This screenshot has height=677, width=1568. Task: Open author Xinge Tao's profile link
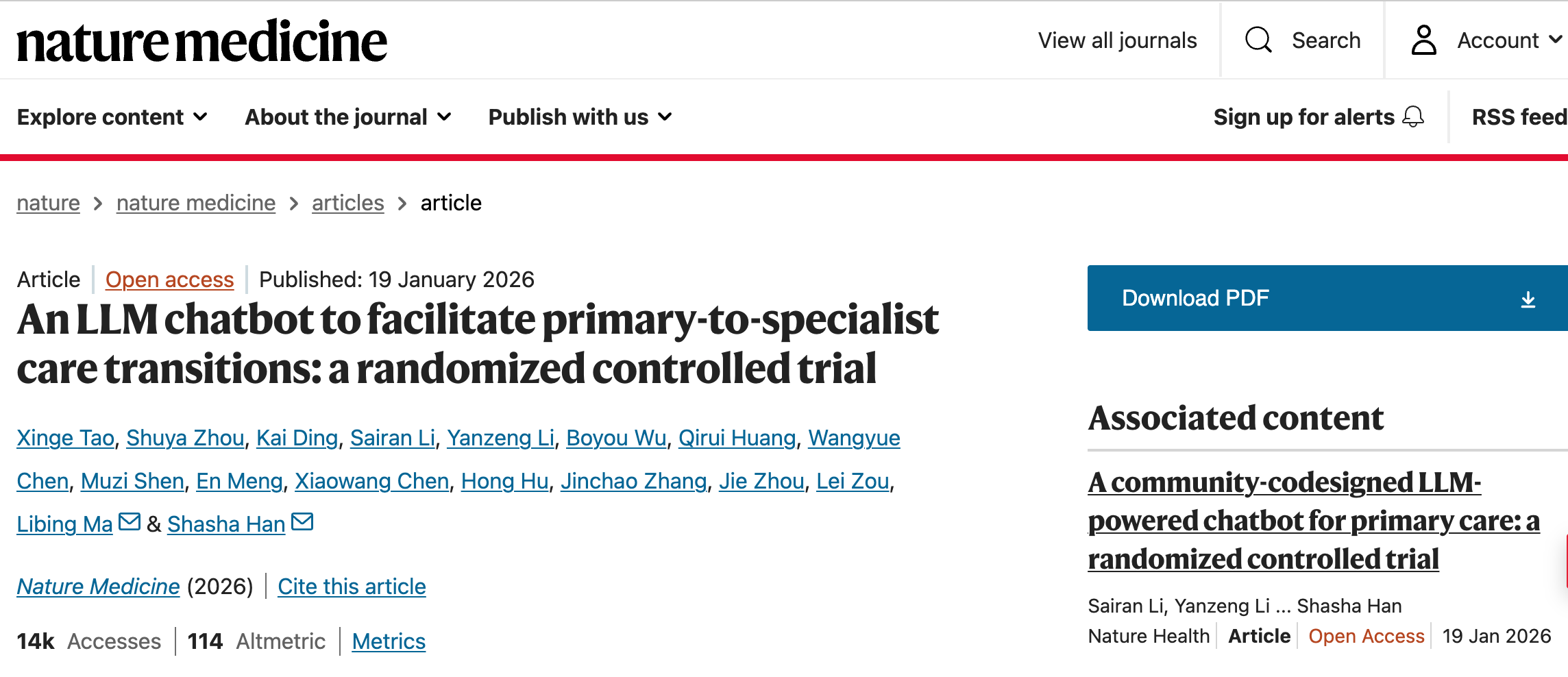pyautogui.click(x=66, y=438)
